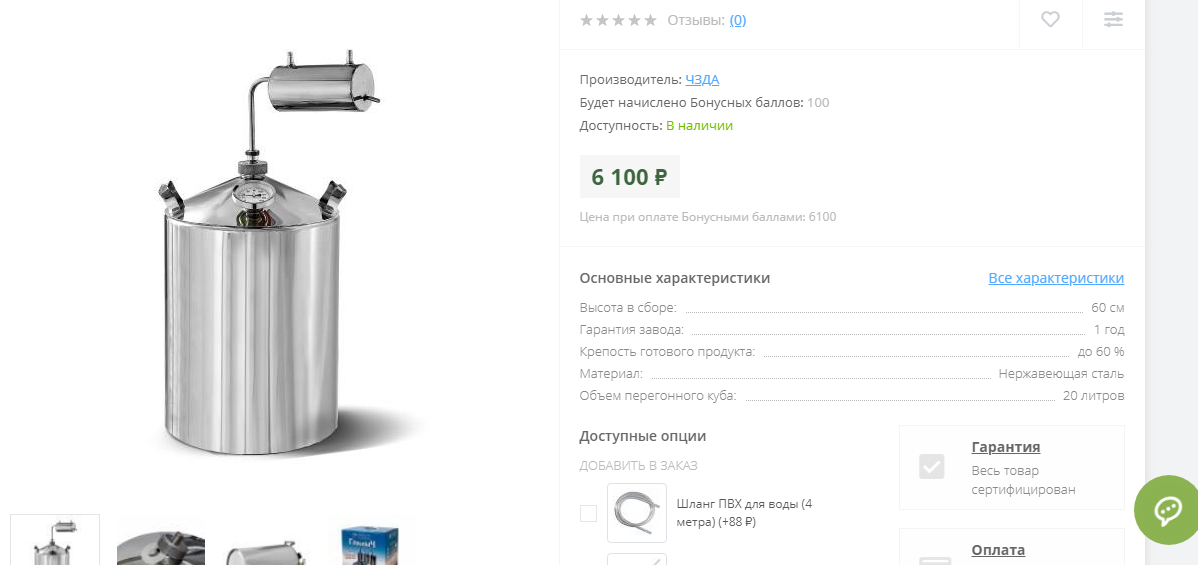Click the guarantee checkmark icon
This screenshot has width=1198, height=565.
pyautogui.click(x=931, y=466)
